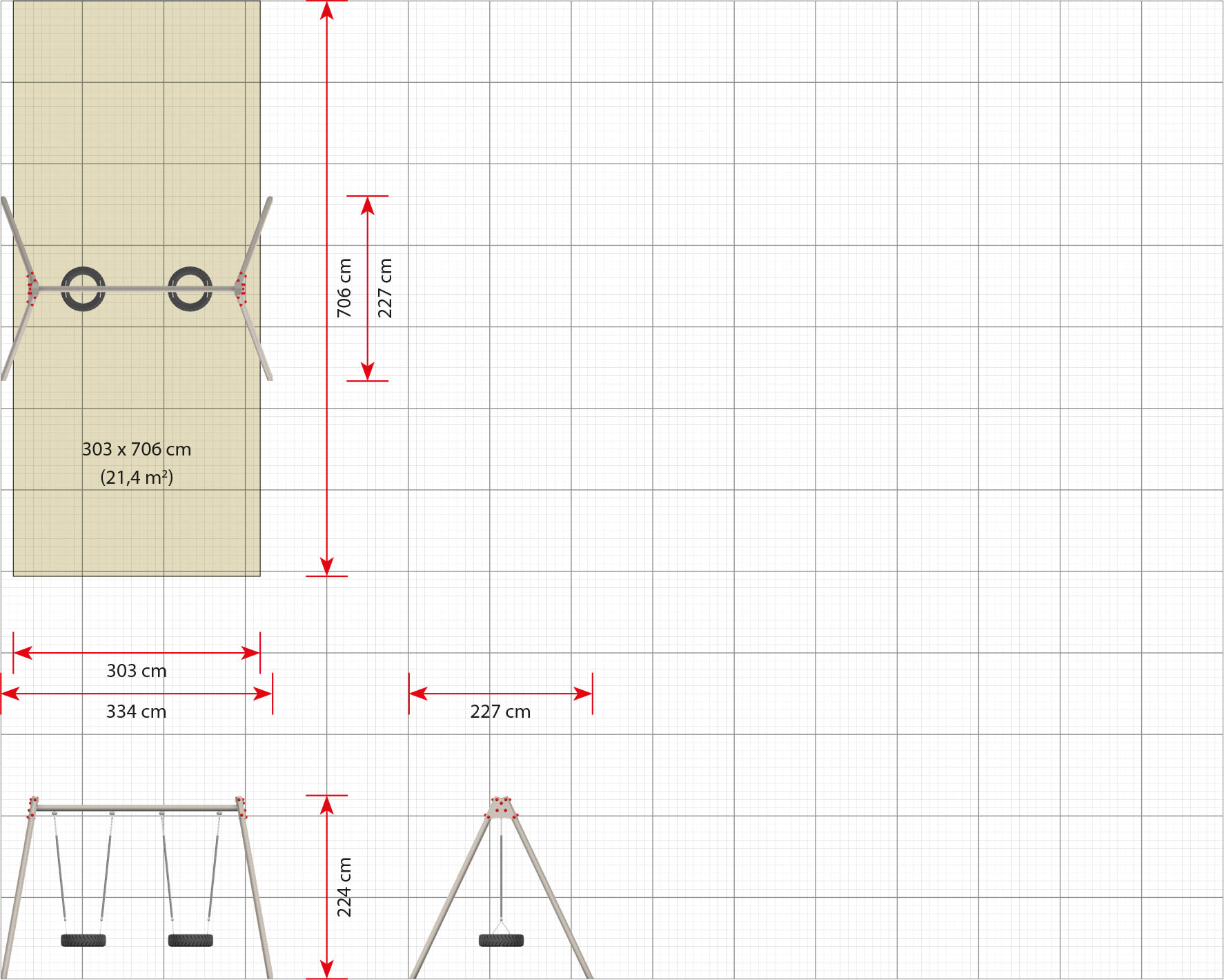The image size is (1224, 980).
Task: Click the A-frame apex joint in side view
Action: tap(501, 807)
